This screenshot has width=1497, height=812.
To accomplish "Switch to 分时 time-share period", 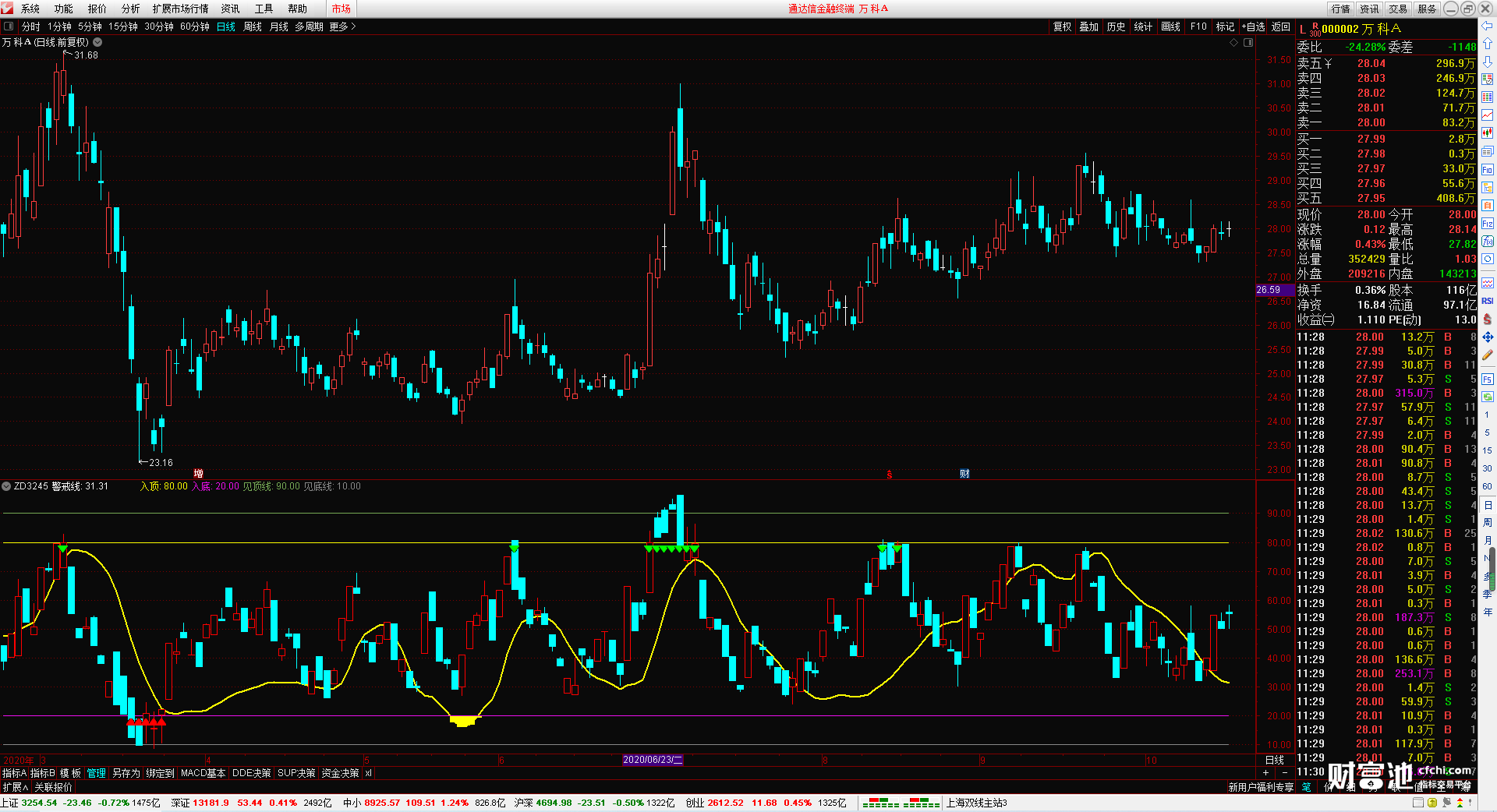I will 31,26.
